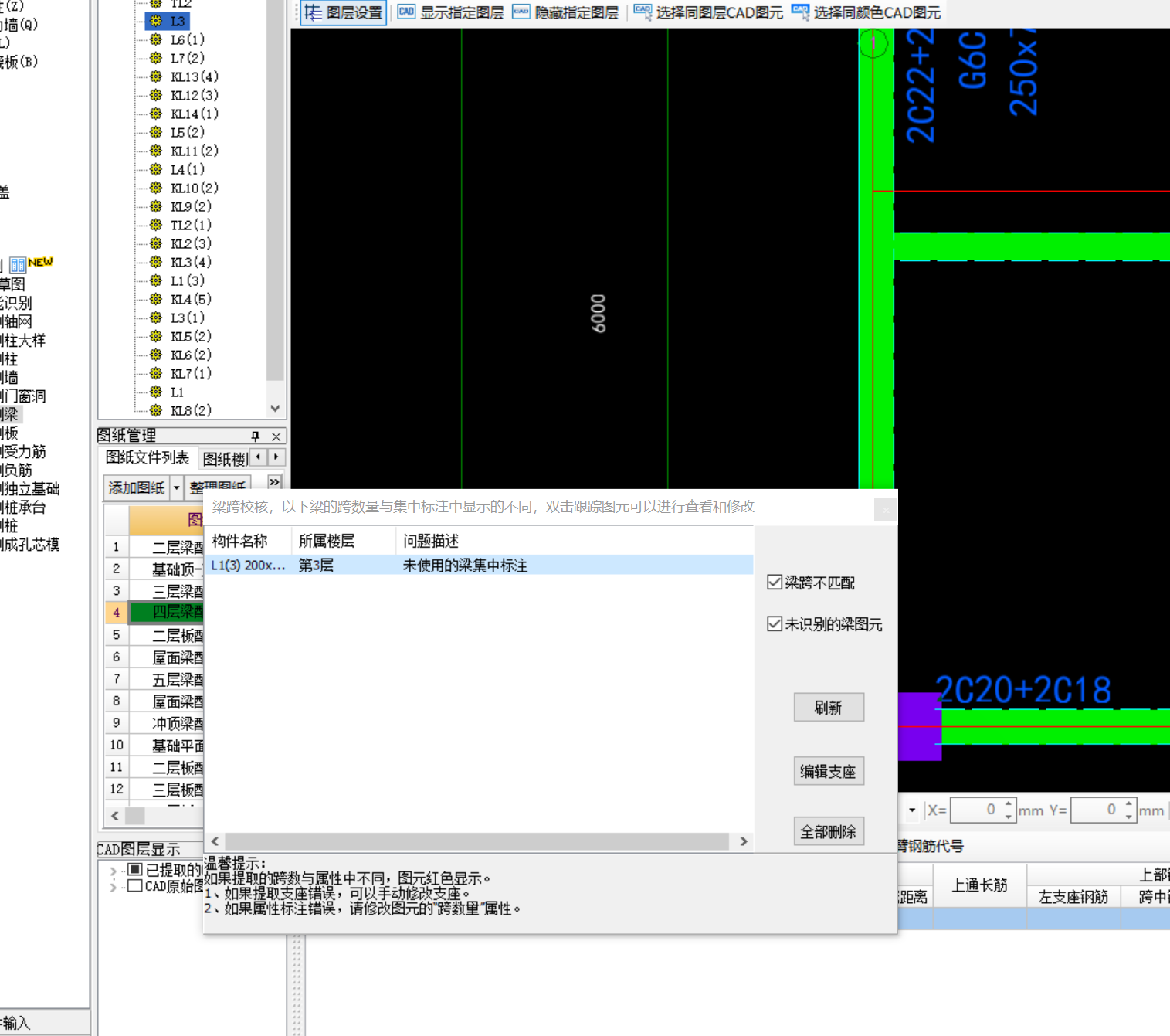Show more drawing toolbar options (») button
Viewport: 1170px width, 1036px height.
point(274,482)
